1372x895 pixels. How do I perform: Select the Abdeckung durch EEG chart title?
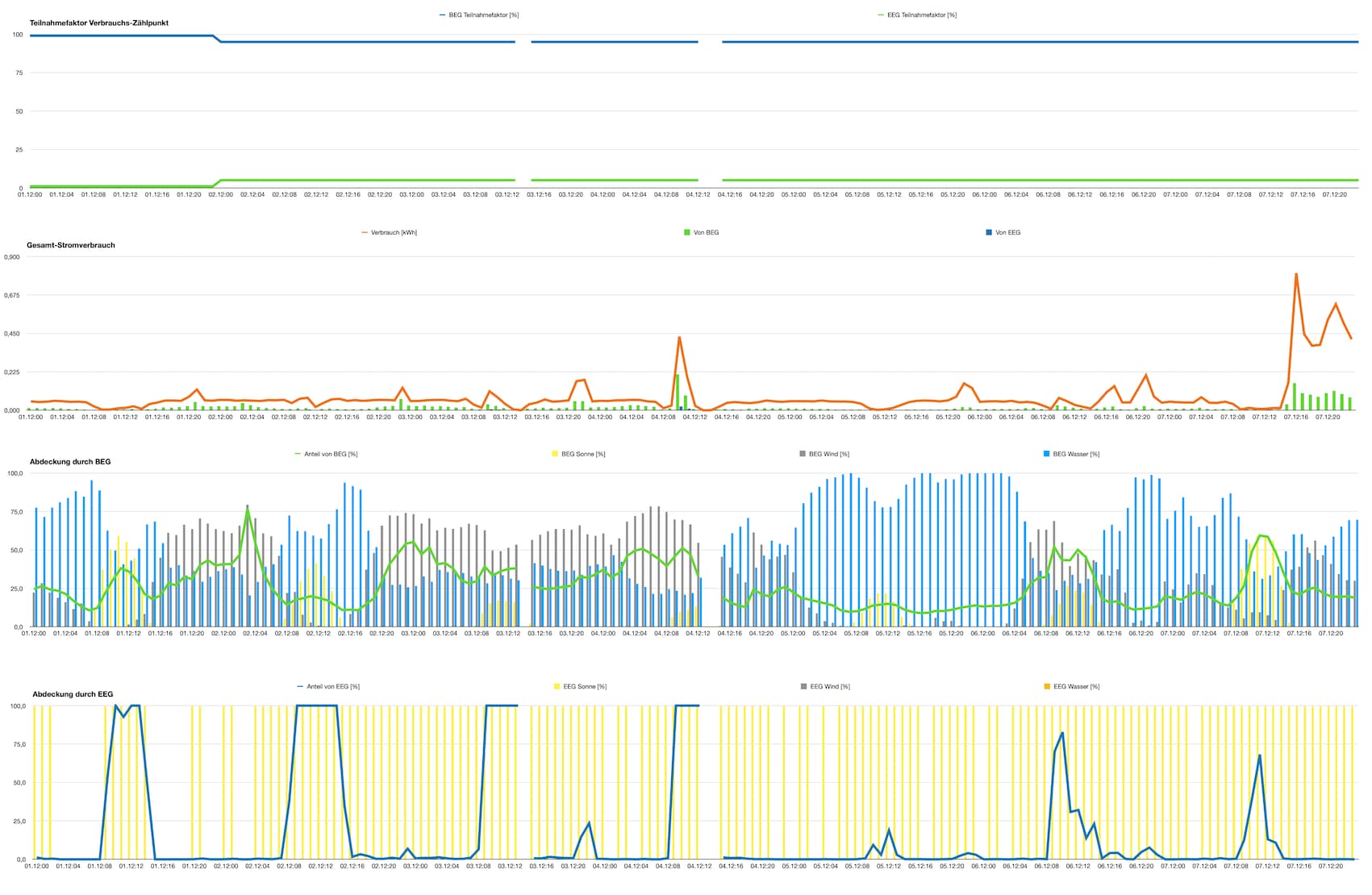pos(73,694)
